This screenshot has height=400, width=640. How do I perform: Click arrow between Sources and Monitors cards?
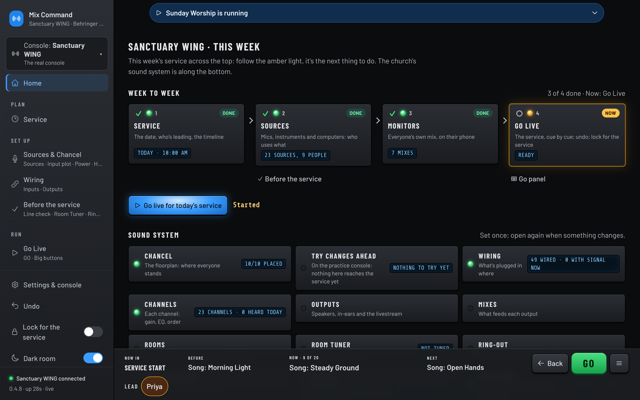(378, 120)
